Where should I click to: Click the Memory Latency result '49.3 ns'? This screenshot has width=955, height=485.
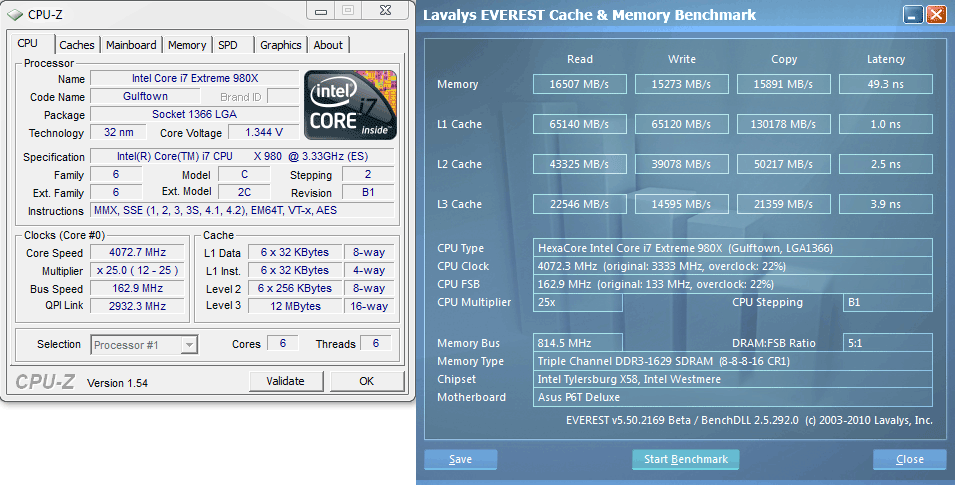tap(886, 84)
